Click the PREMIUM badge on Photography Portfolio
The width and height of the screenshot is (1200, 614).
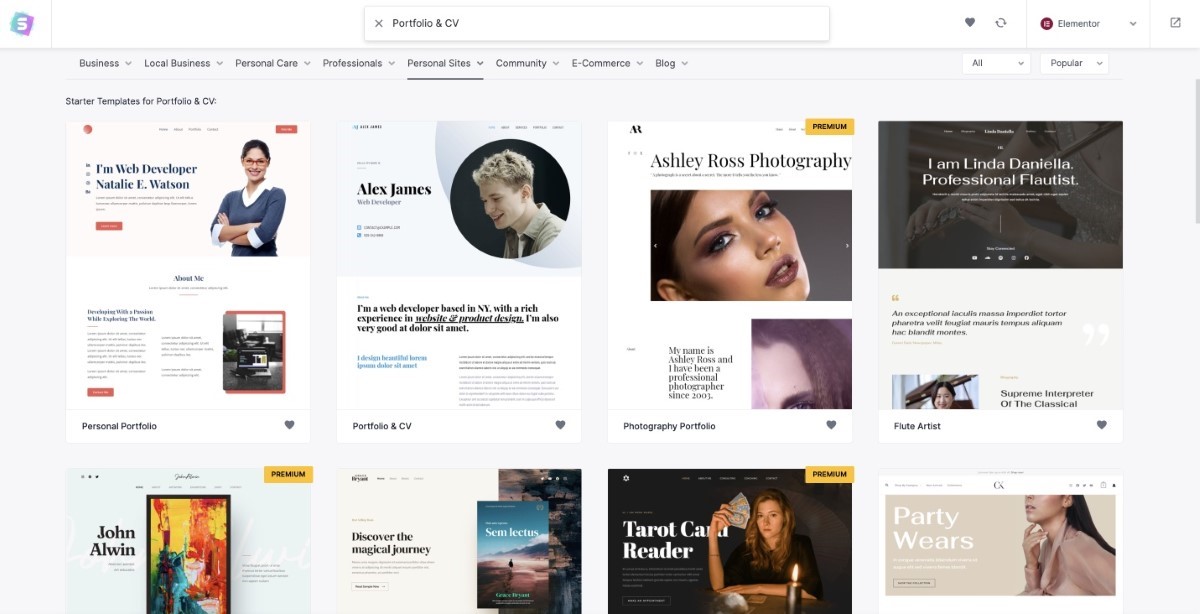tap(829, 127)
